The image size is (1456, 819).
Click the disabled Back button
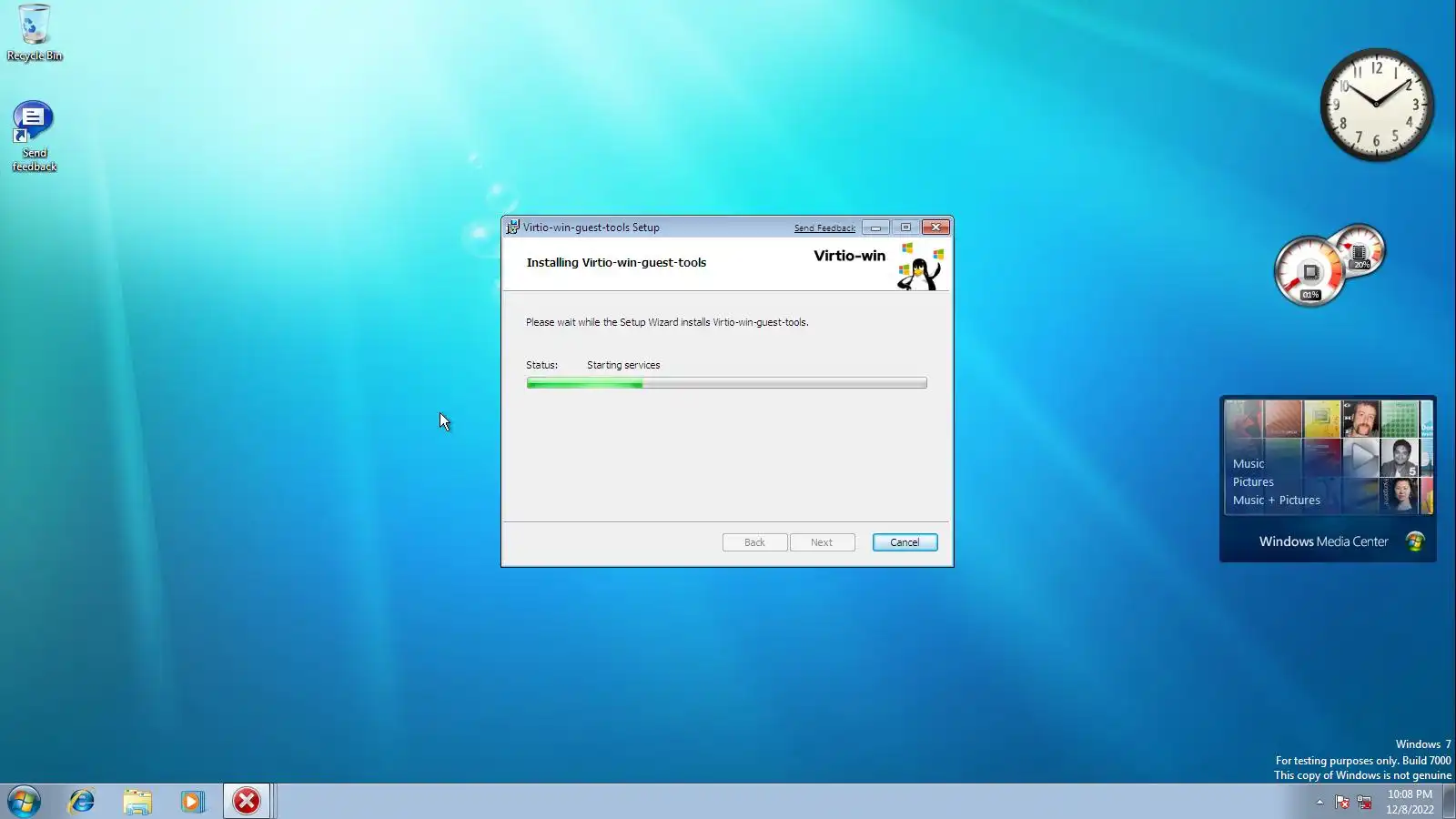[x=754, y=542]
